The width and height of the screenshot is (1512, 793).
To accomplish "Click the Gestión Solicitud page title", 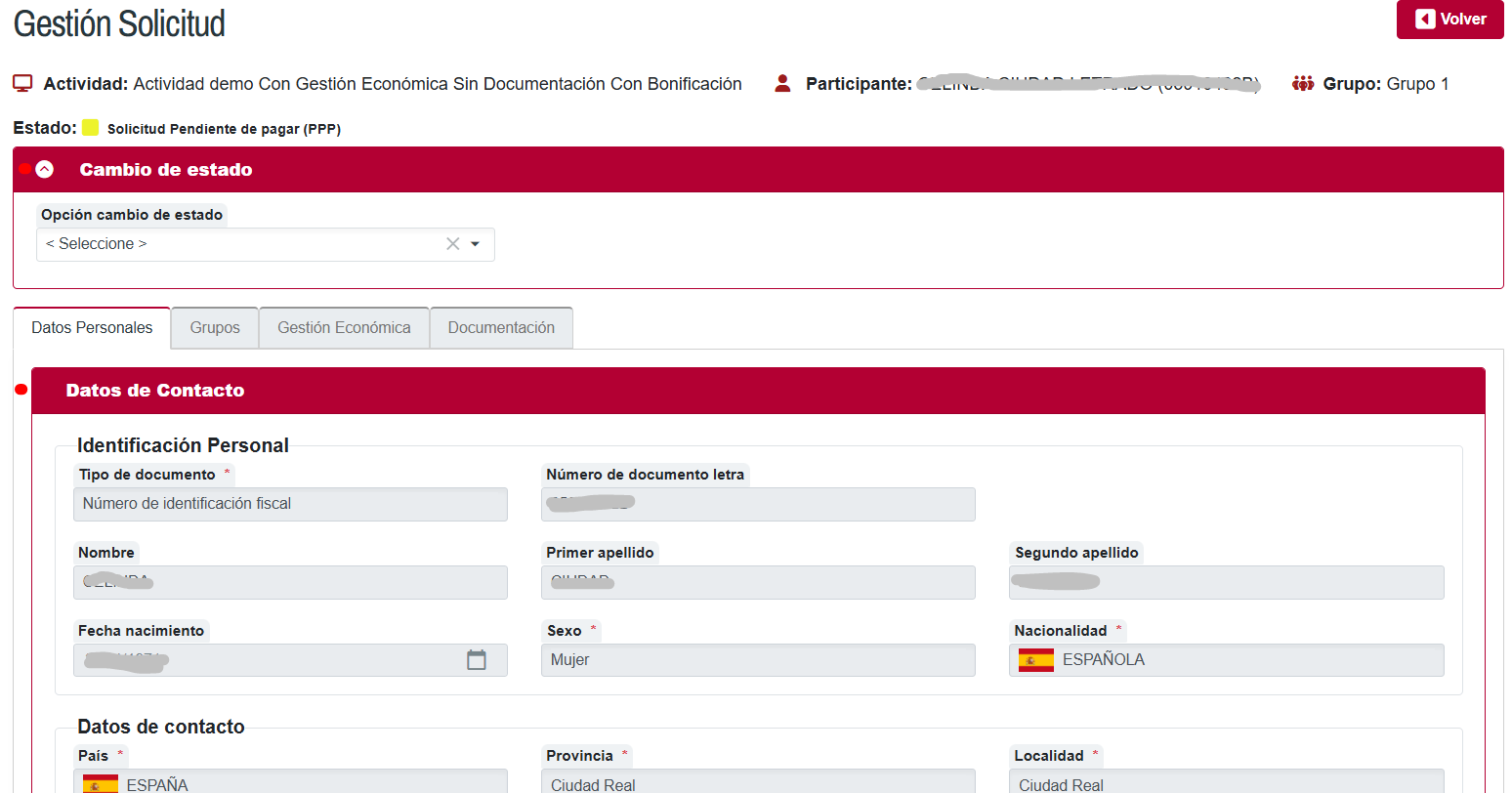I will click(x=119, y=23).
